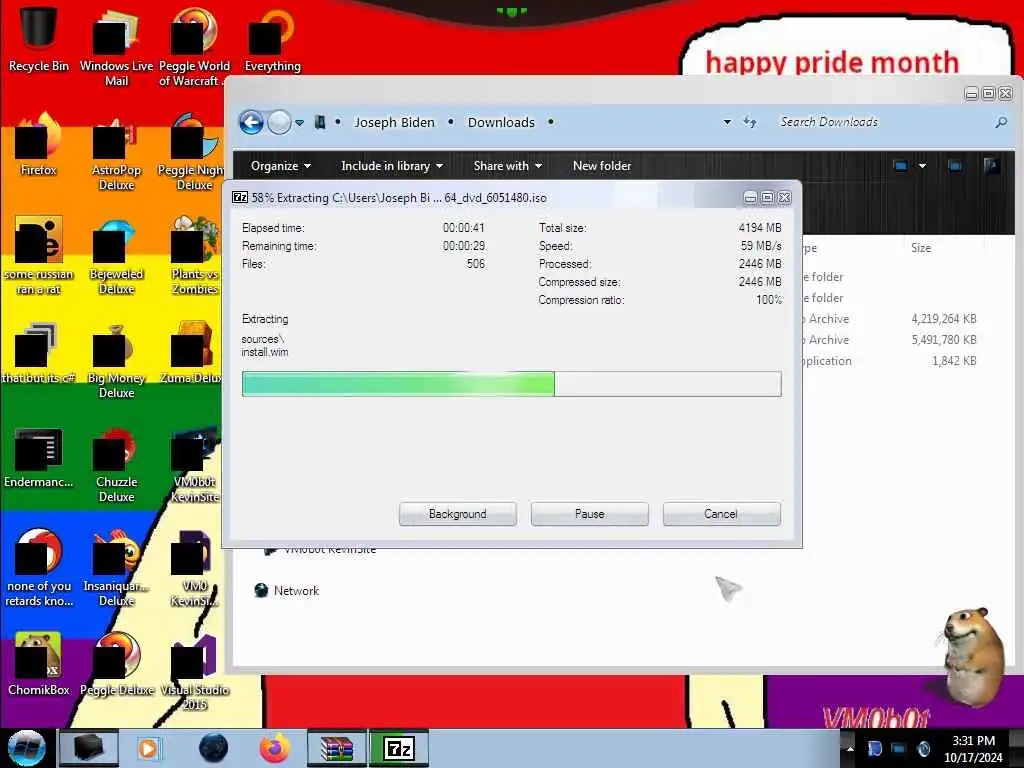Screen dimensions: 1024x768
Task: Click the extraction progress bar
Action: pos(511,383)
